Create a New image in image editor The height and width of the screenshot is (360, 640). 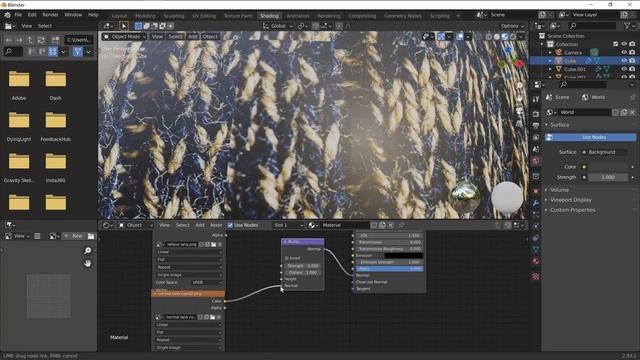click(74, 236)
